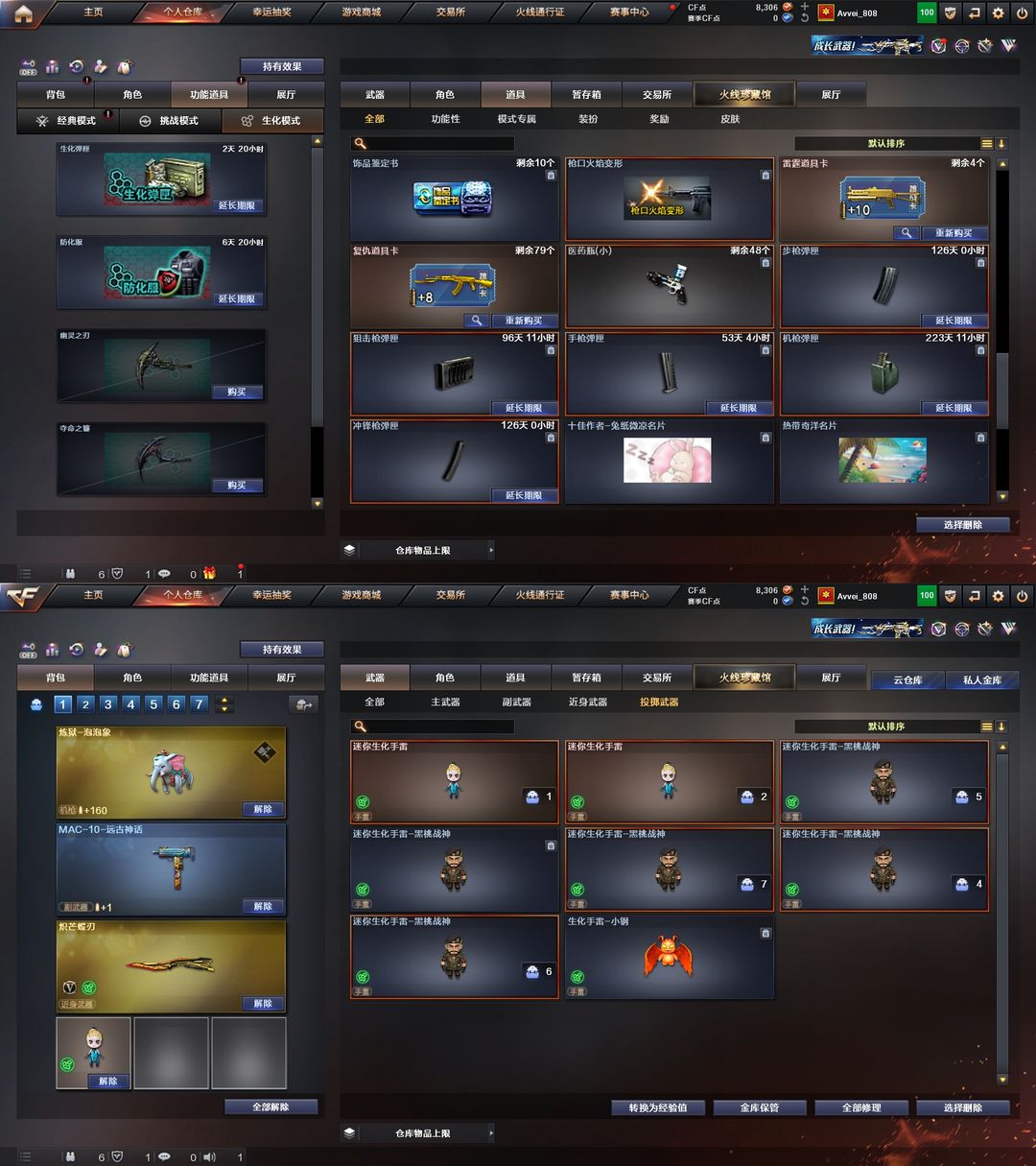Click the item search field in upper screen

tap(433, 144)
